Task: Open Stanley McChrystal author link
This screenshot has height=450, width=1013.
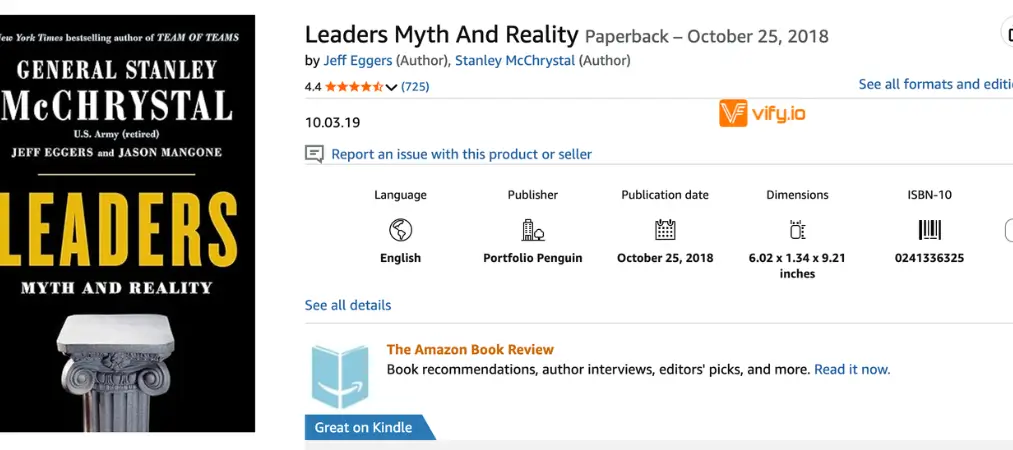Action: (x=515, y=60)
